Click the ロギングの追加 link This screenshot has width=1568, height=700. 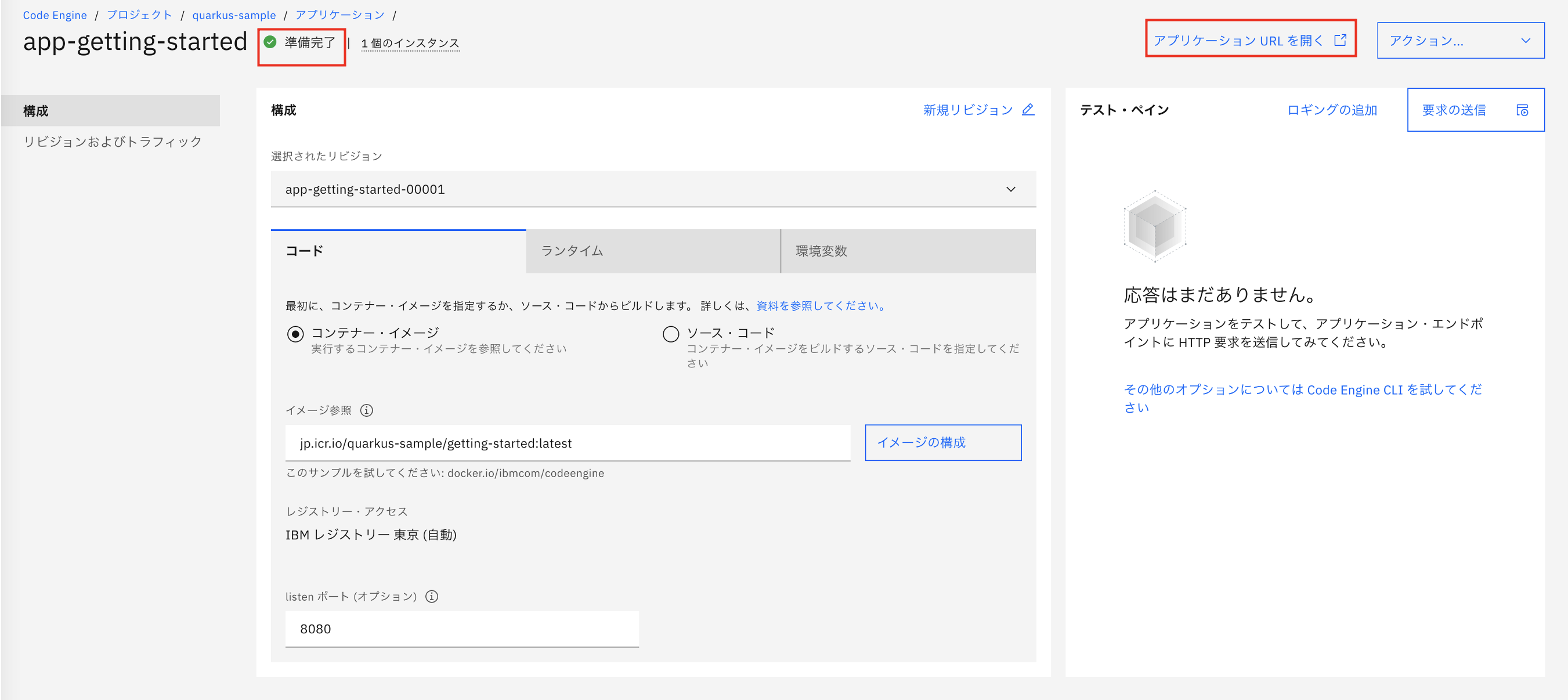click(x=1332, y=110)
